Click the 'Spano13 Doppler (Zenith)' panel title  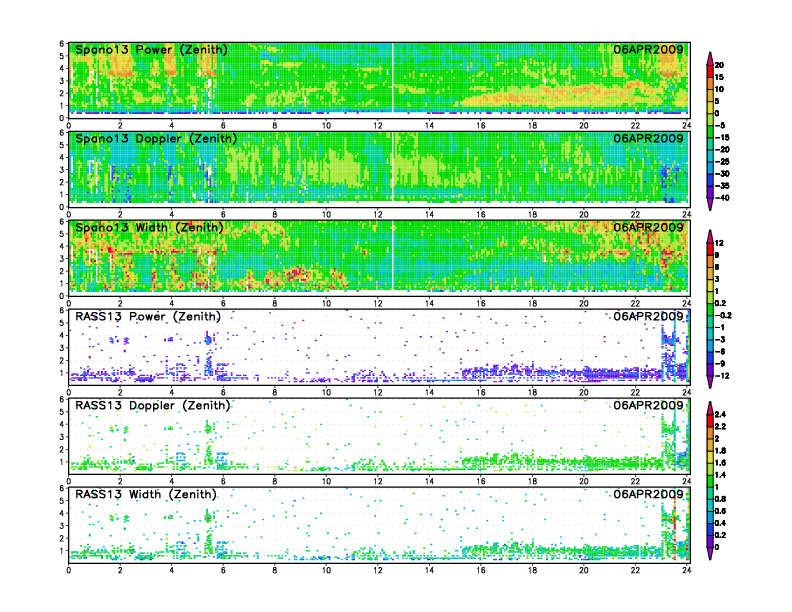[x=156, y=139]
